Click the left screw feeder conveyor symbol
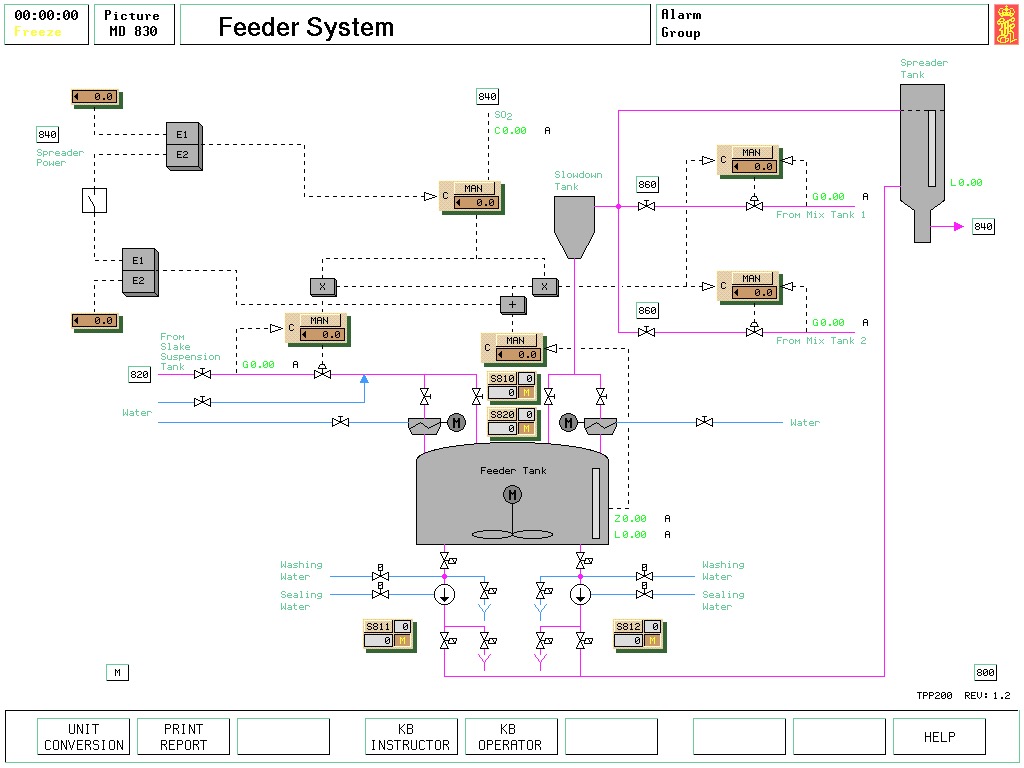Image resolution: width=1024 pixels, height=768 pixels. coord(424,426)
